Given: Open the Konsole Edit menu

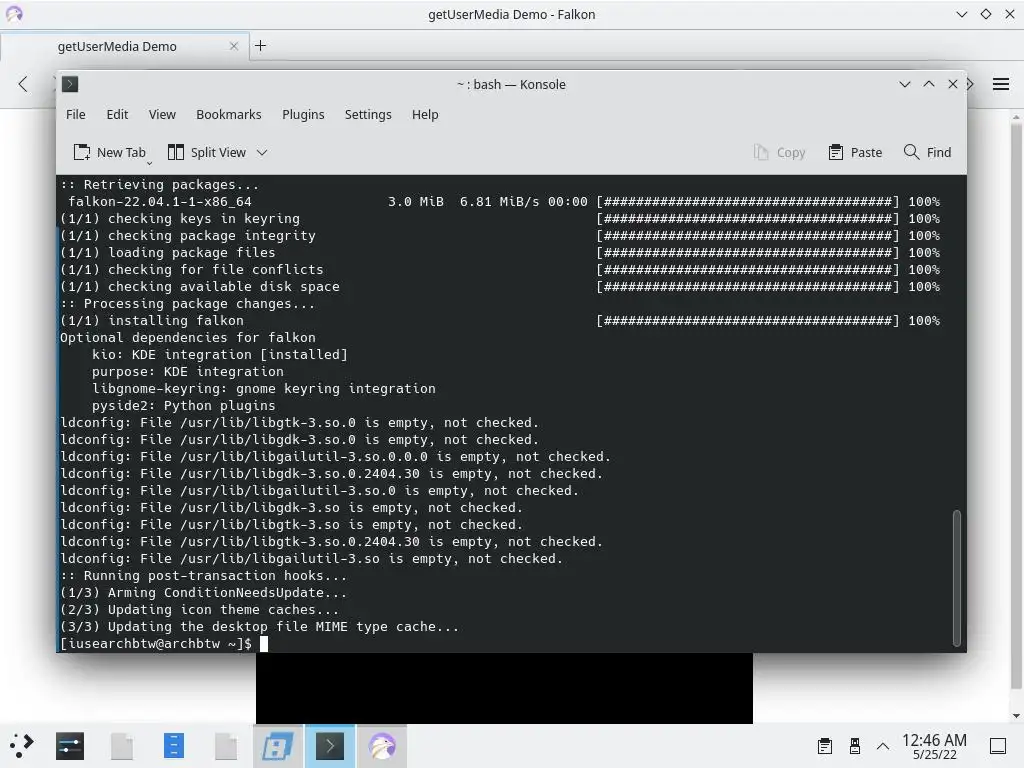Looking at the screenshot, I should click(x=118, y=114).
